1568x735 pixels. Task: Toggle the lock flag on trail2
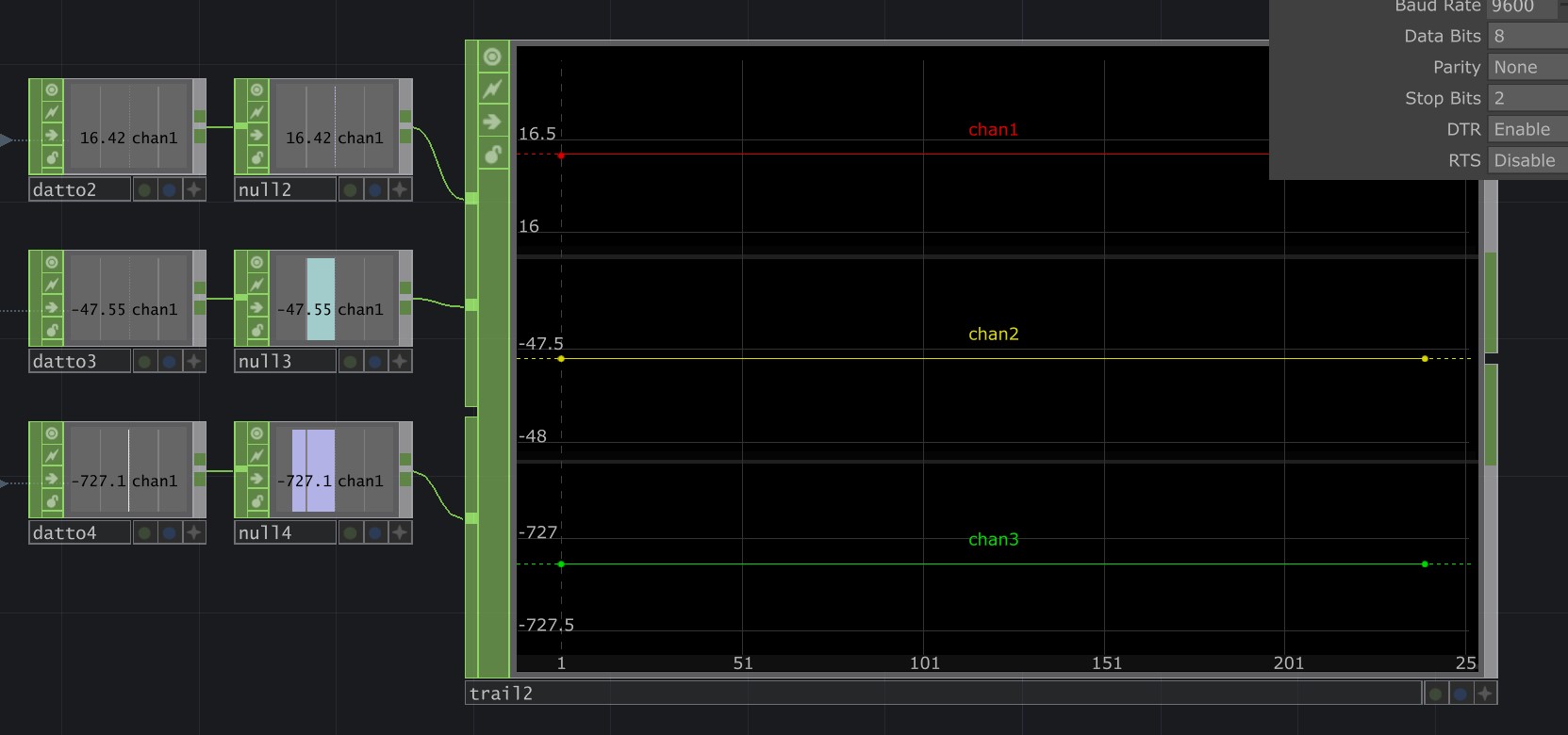[492, 155]
